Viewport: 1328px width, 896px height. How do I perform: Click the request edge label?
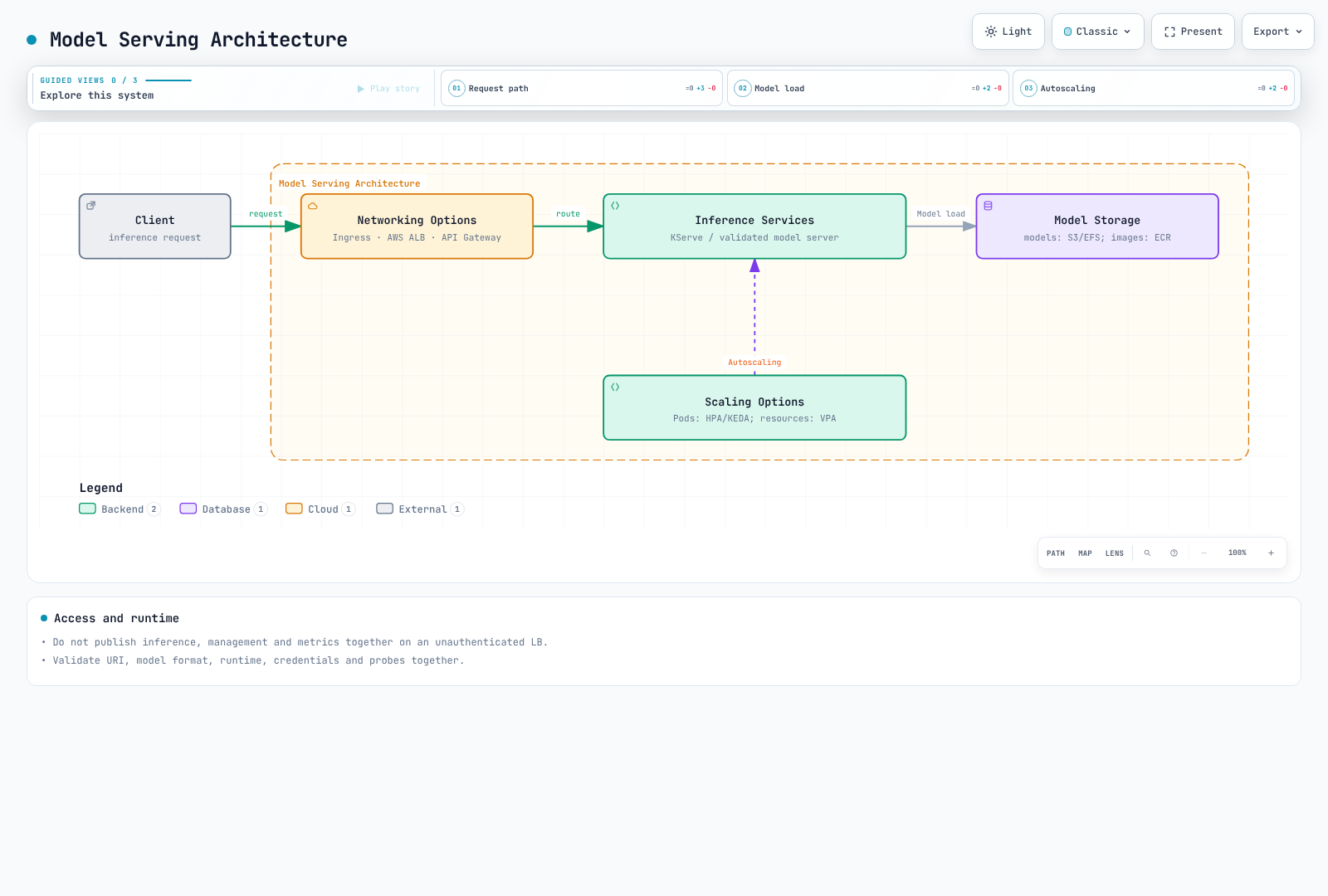266,214
